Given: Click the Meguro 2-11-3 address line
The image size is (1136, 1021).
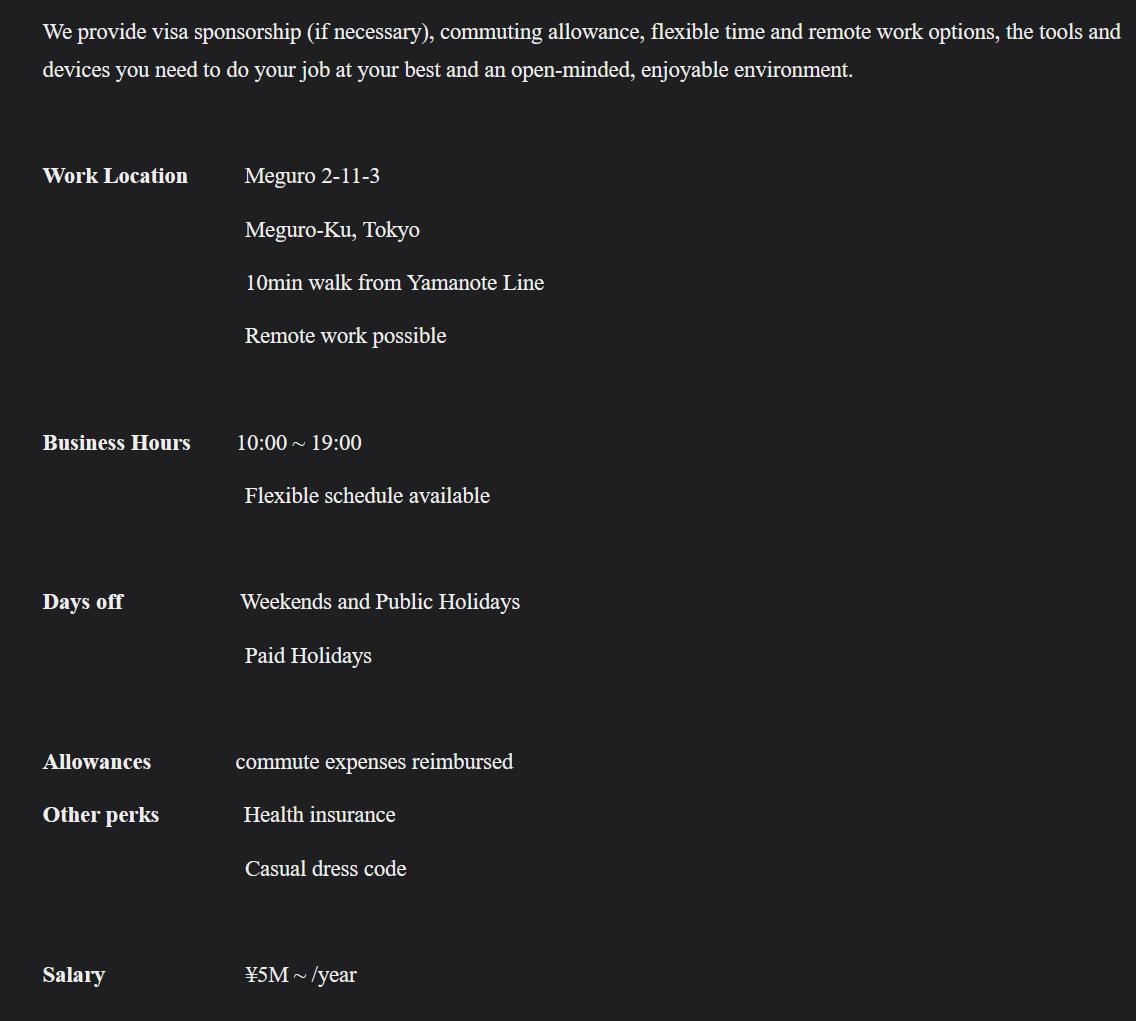Looking at the screenshot, I should pyautogui.click(x=312, y=176).
